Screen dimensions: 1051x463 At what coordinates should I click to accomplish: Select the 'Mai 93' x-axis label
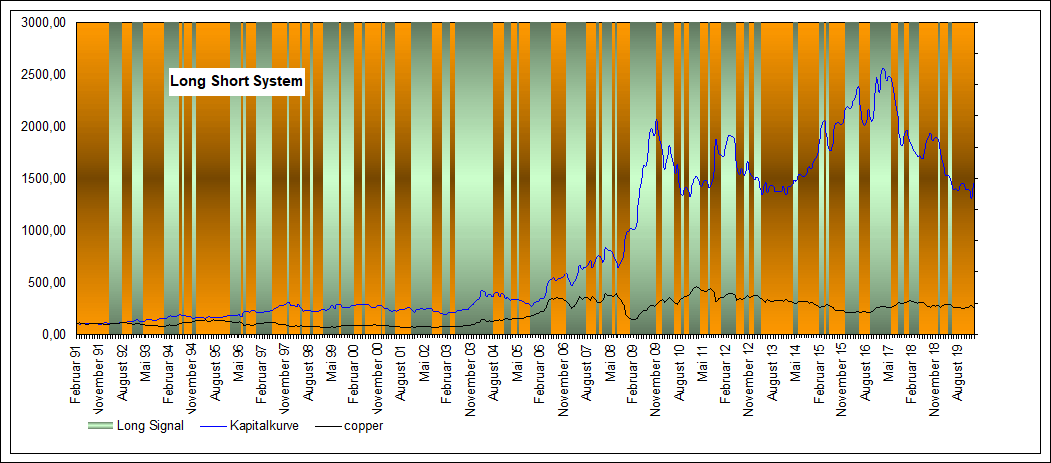tap(146, 363)
